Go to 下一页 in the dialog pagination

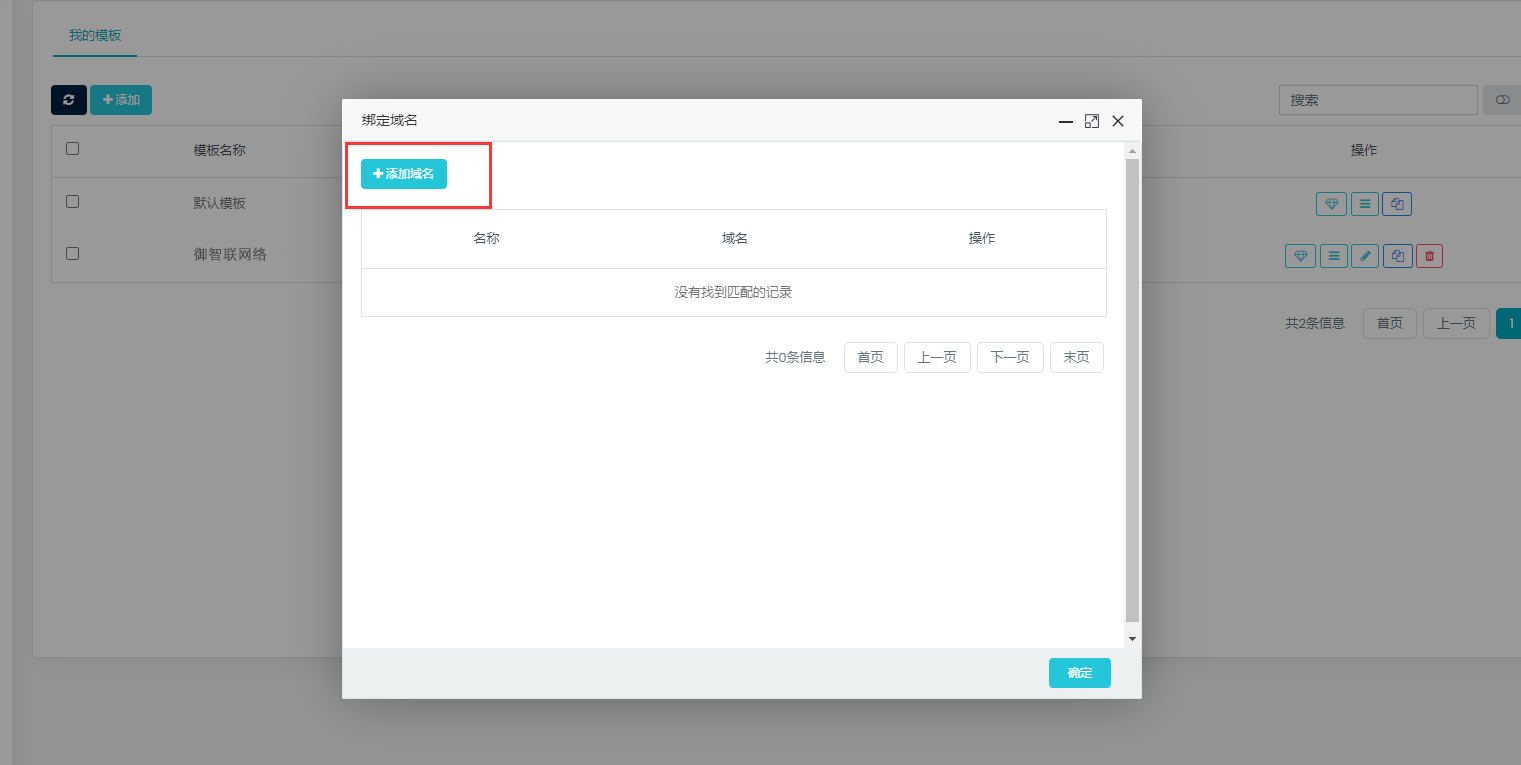pos(1010,357)
